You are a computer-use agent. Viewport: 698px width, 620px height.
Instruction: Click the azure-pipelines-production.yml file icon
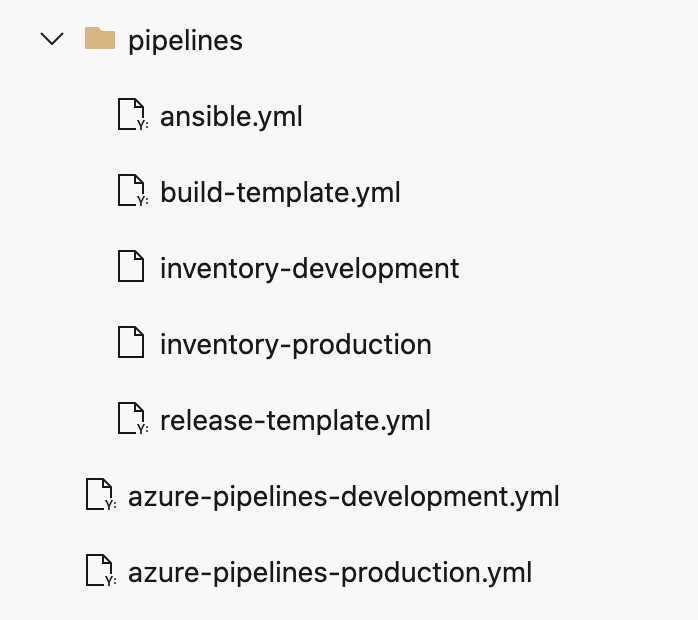pos(100,572)
